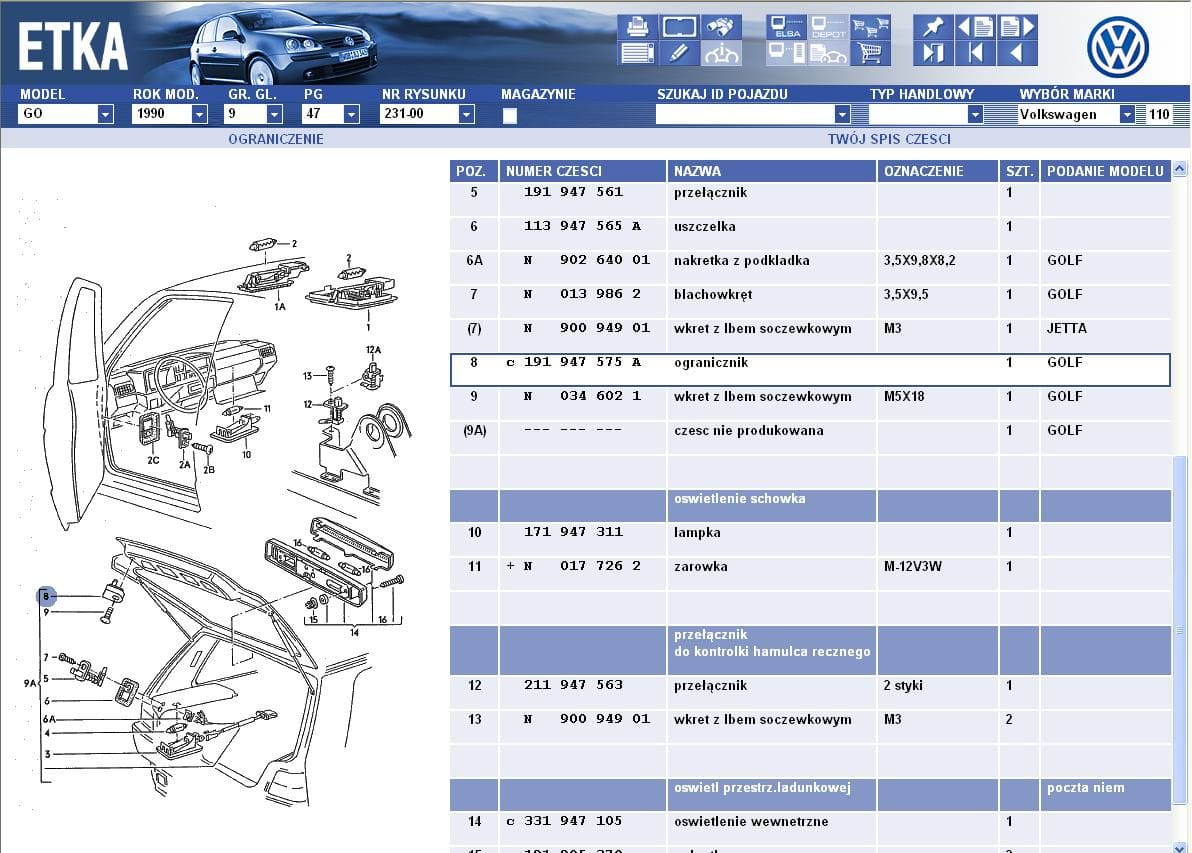Image resolution: width=1192 pixels, height=853 pixels.
Task: Click the oswietlenie schowka section heading
Action: 739,499
